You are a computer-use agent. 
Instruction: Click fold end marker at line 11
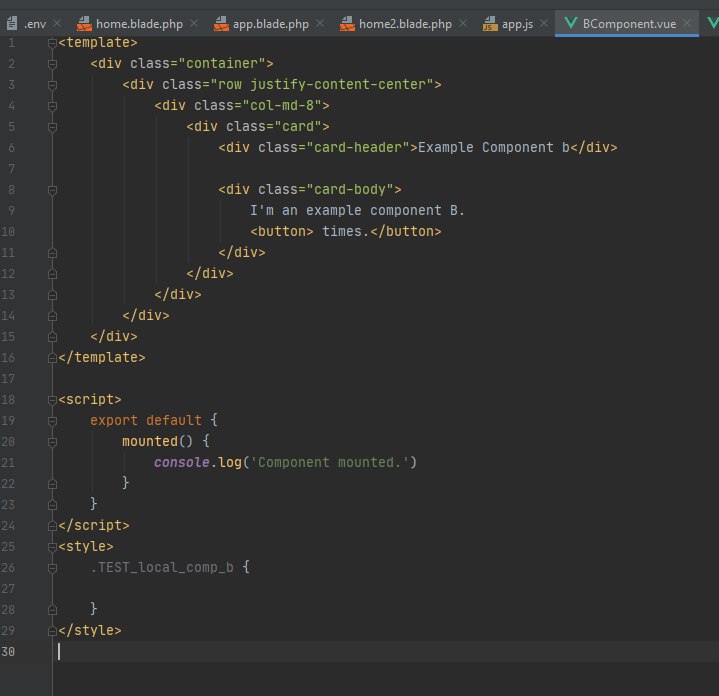(52, 253)
